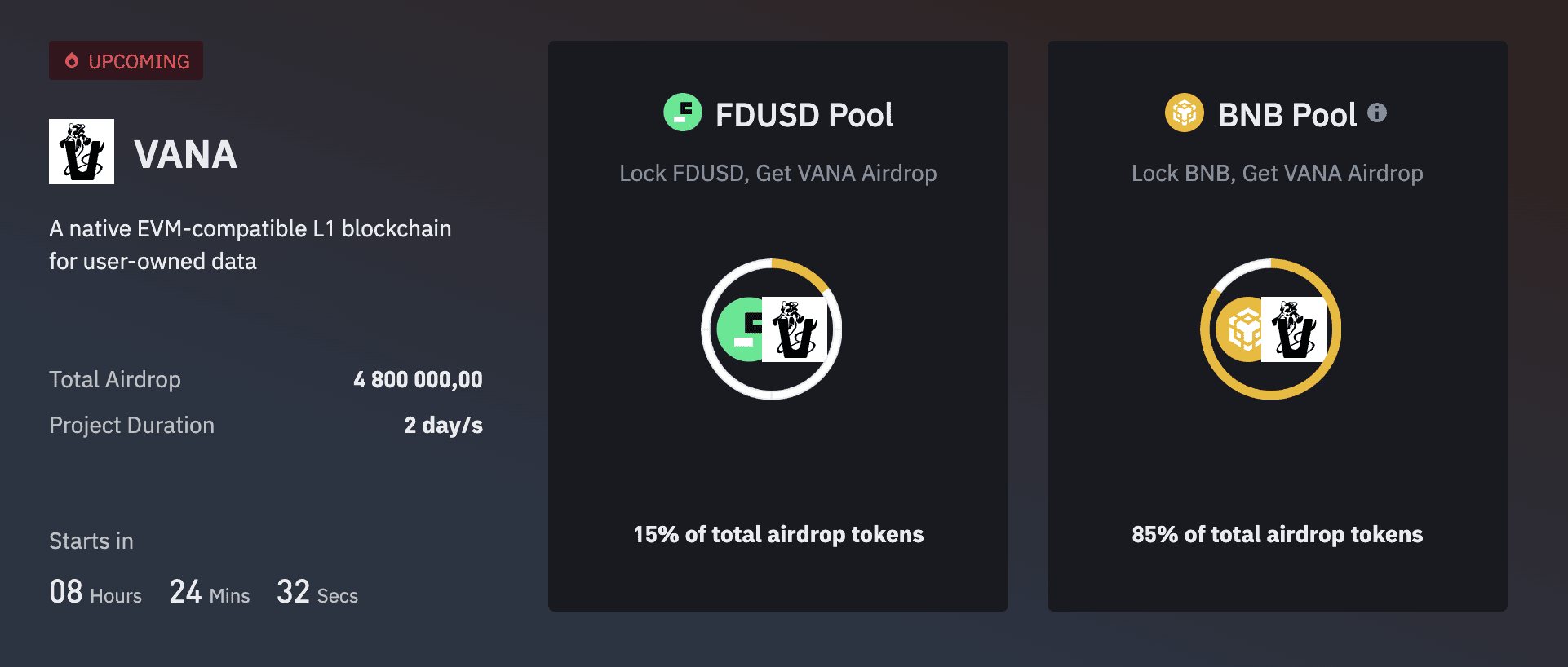Open the BNB Pool title
1568x667 pixels.
(1287, 115)
